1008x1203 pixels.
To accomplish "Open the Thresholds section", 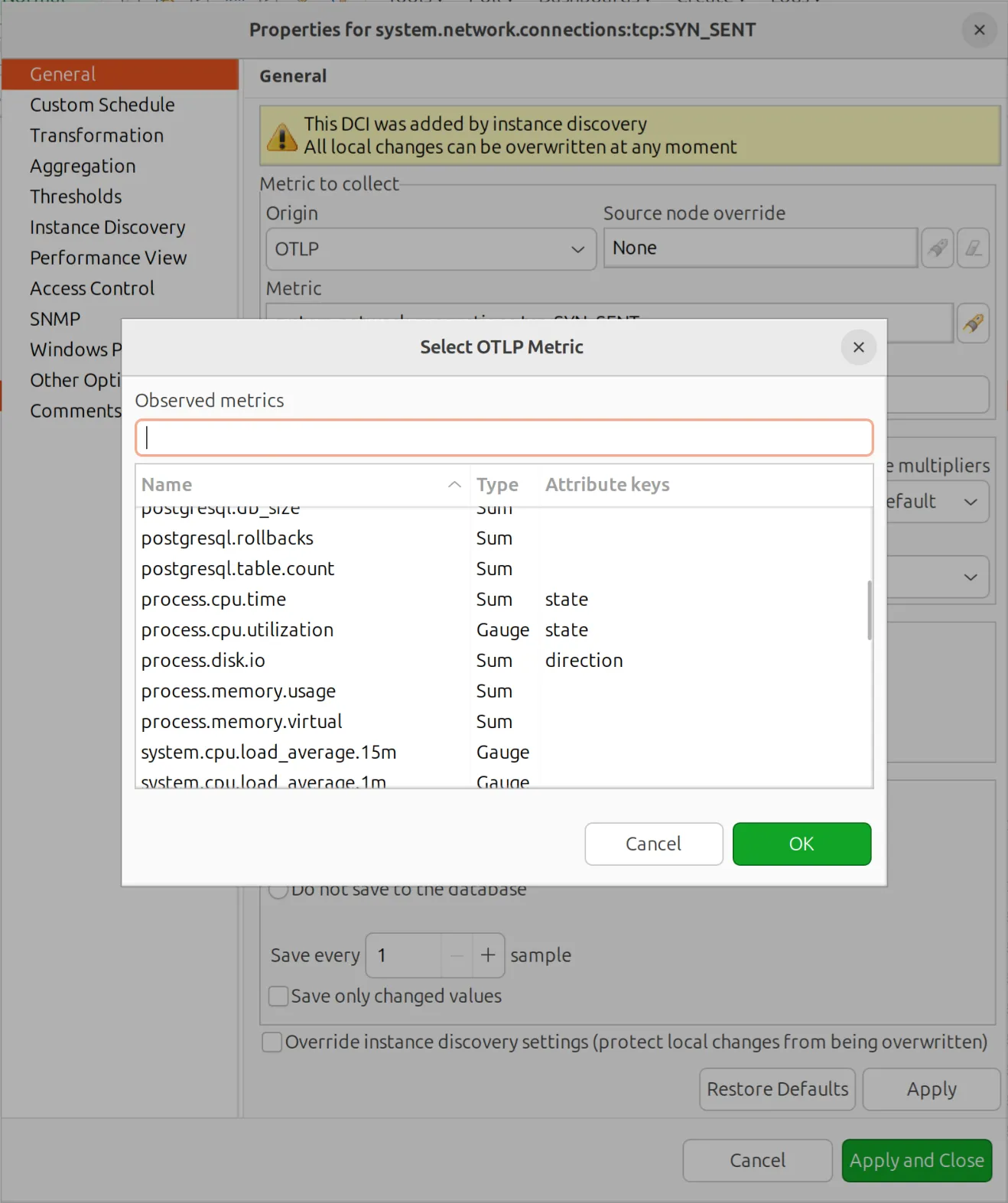I will point(76,197).
